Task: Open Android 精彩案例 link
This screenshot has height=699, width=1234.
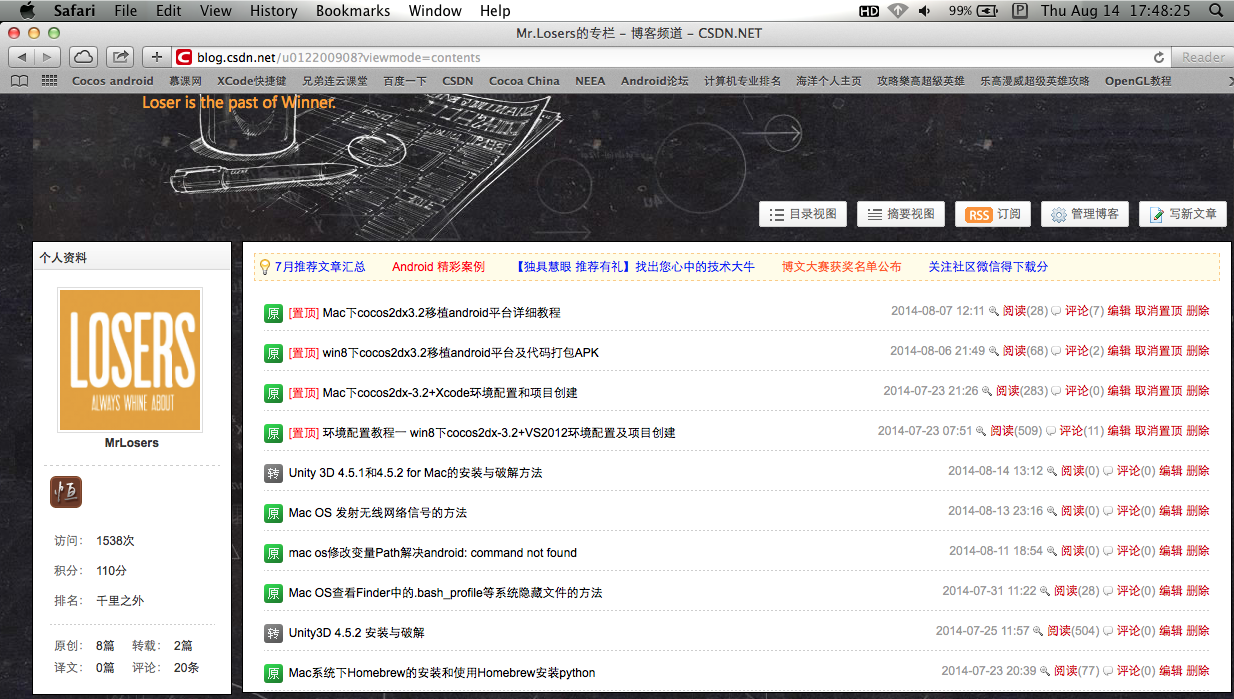Action: click(x=438, y=267)
